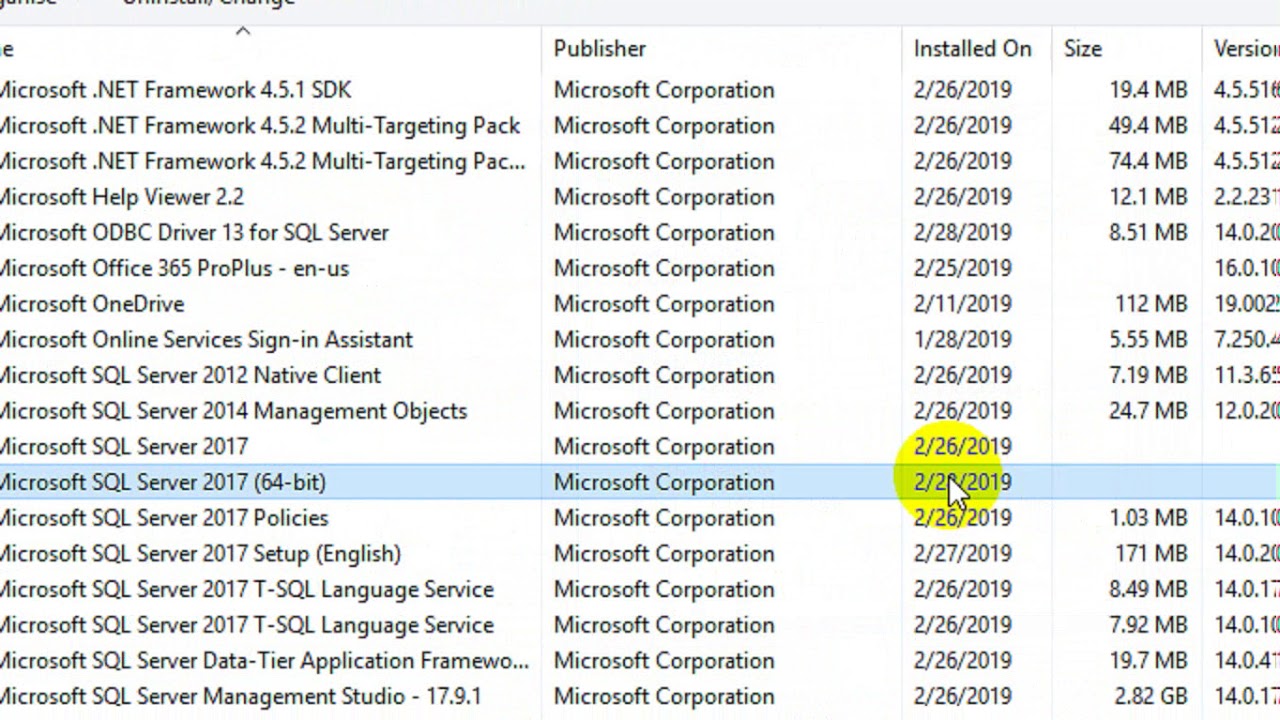Click the 19.7 MB size value

(x=1148, y=661)
